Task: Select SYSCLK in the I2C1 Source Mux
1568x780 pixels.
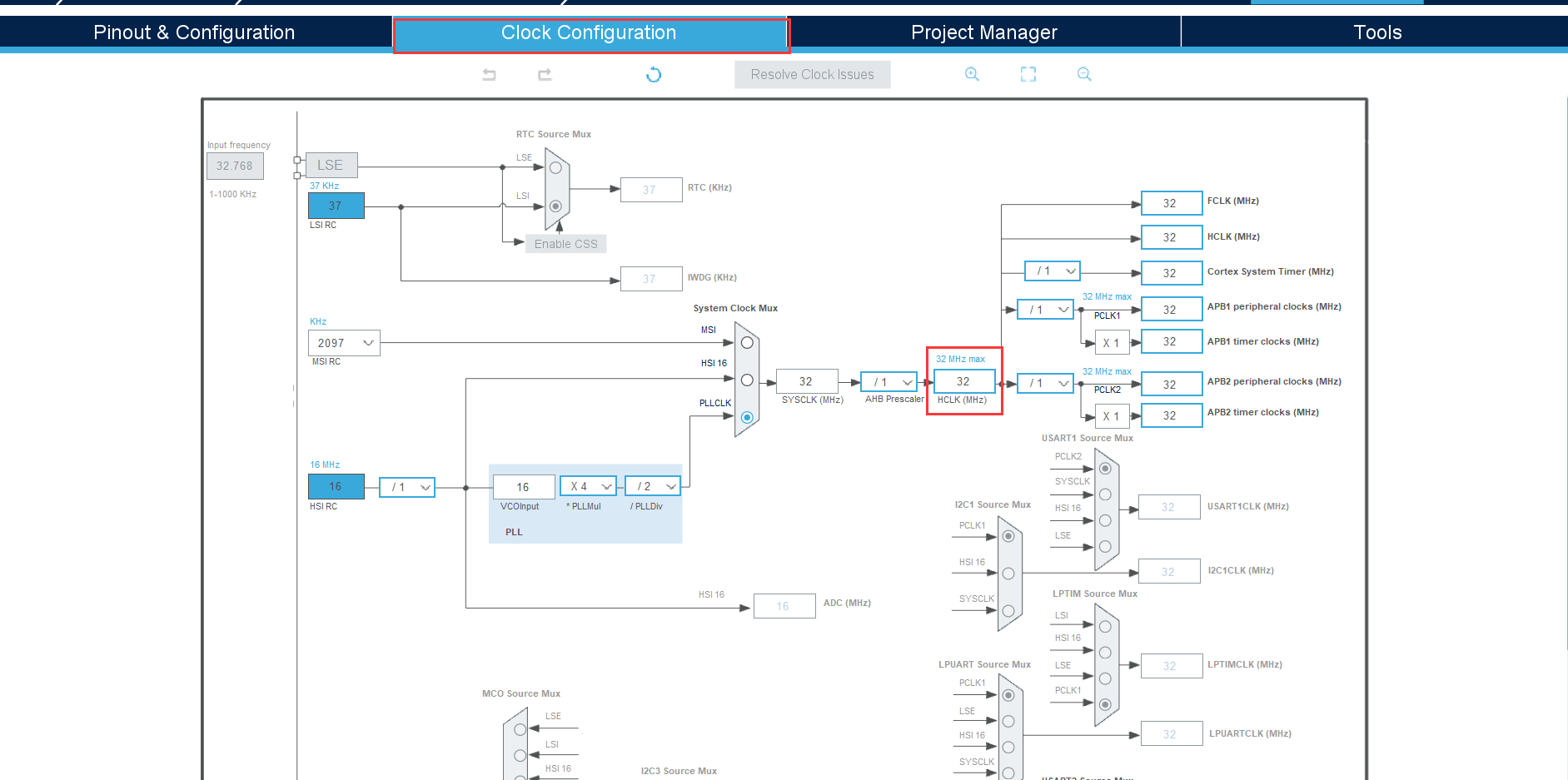Action: click(x=1008, y=611)
